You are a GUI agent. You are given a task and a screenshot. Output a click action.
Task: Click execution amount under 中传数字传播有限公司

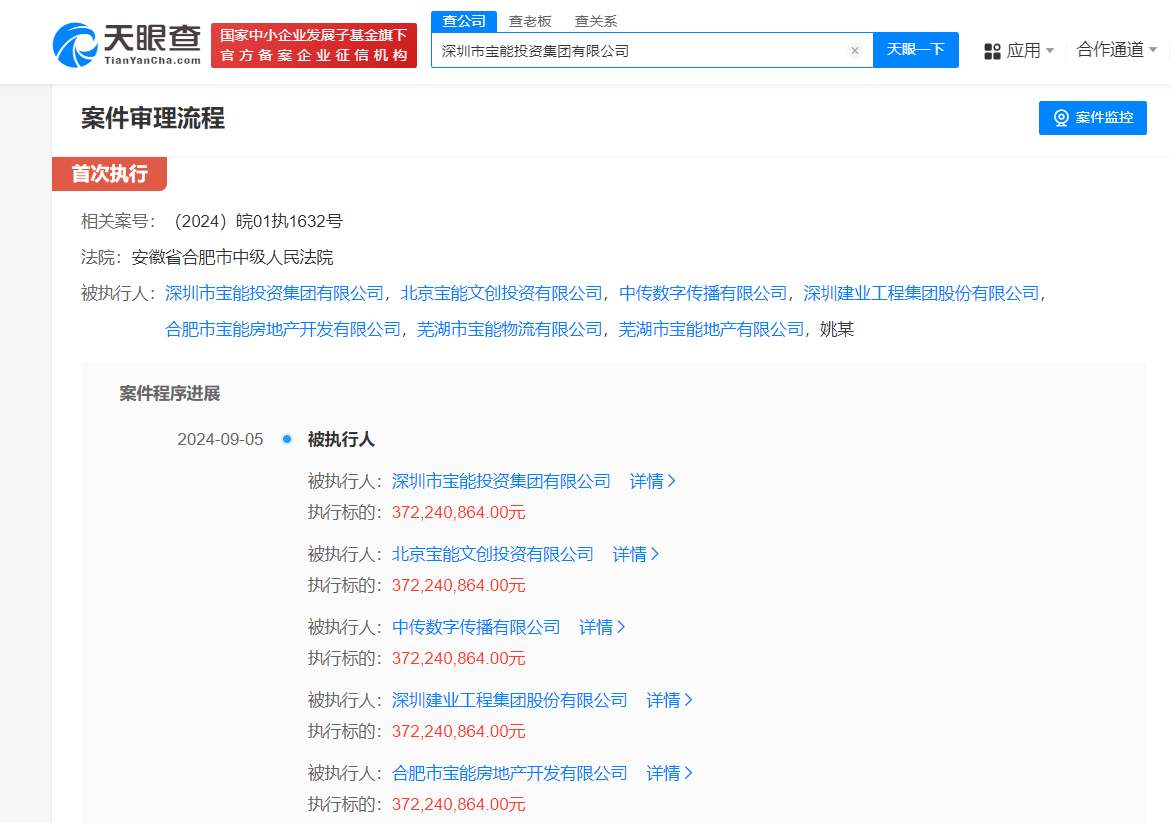coord(459,659)
